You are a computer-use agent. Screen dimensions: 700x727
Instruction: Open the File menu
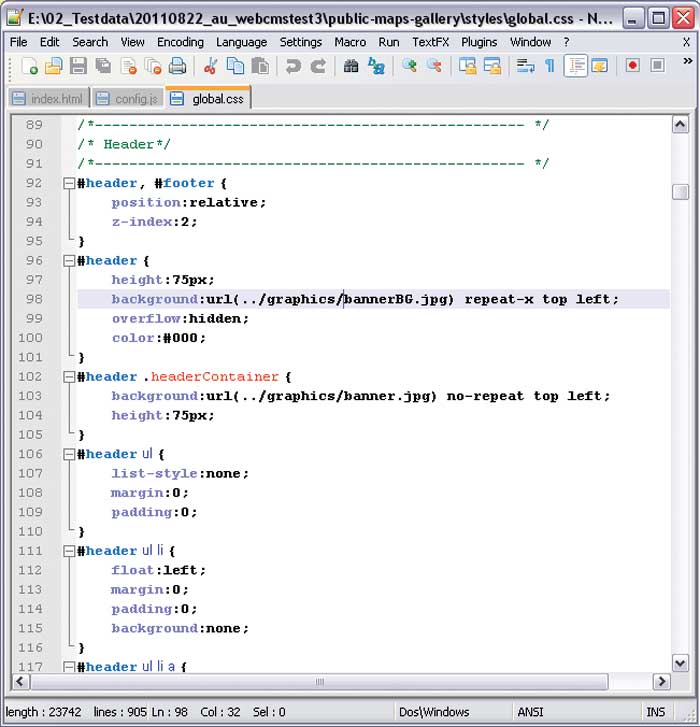[19, 42]
